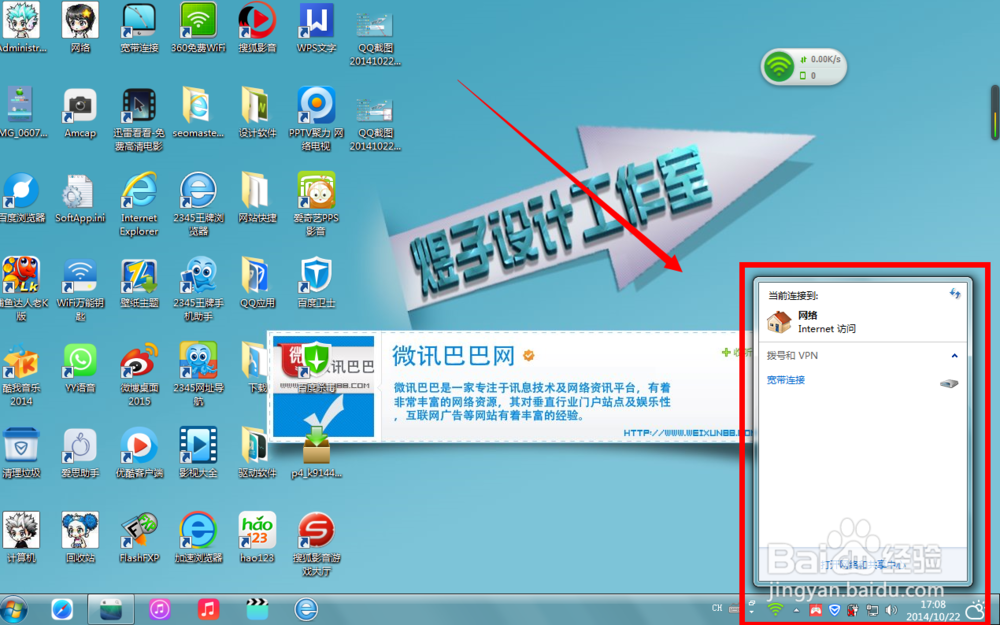
Task: Launch the 爱思助手 shortcut
Action: 80,453
